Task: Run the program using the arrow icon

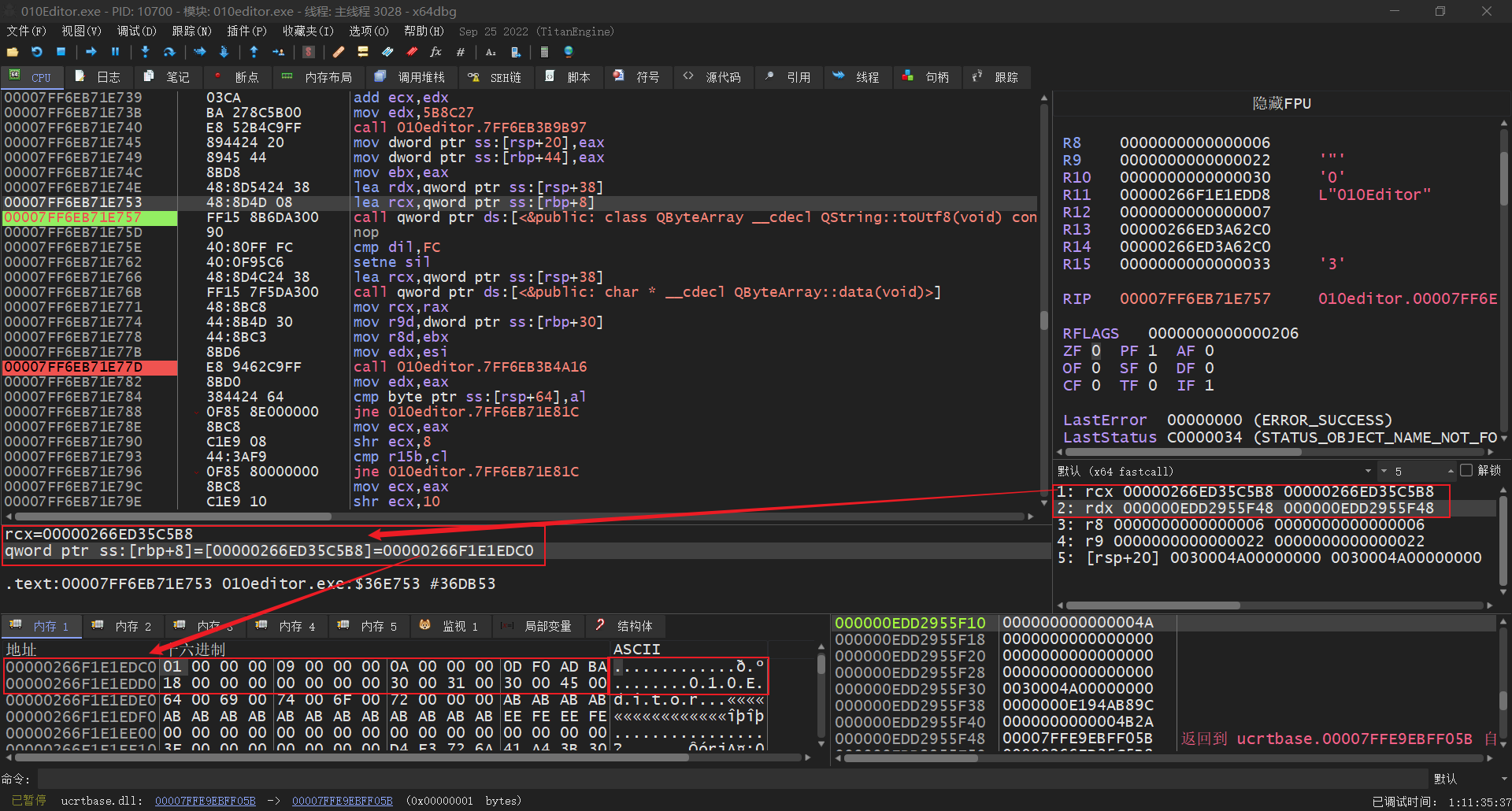Action: coord(91,52)
